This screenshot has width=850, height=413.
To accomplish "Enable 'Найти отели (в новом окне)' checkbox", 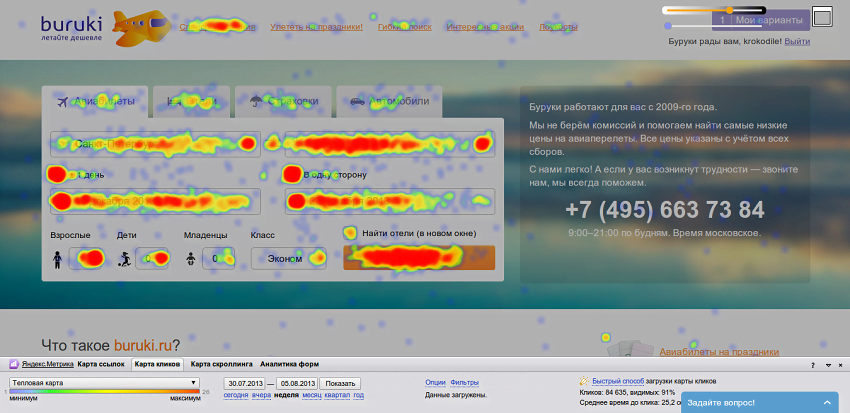I will pyautogui.click(x=350, y=233).
